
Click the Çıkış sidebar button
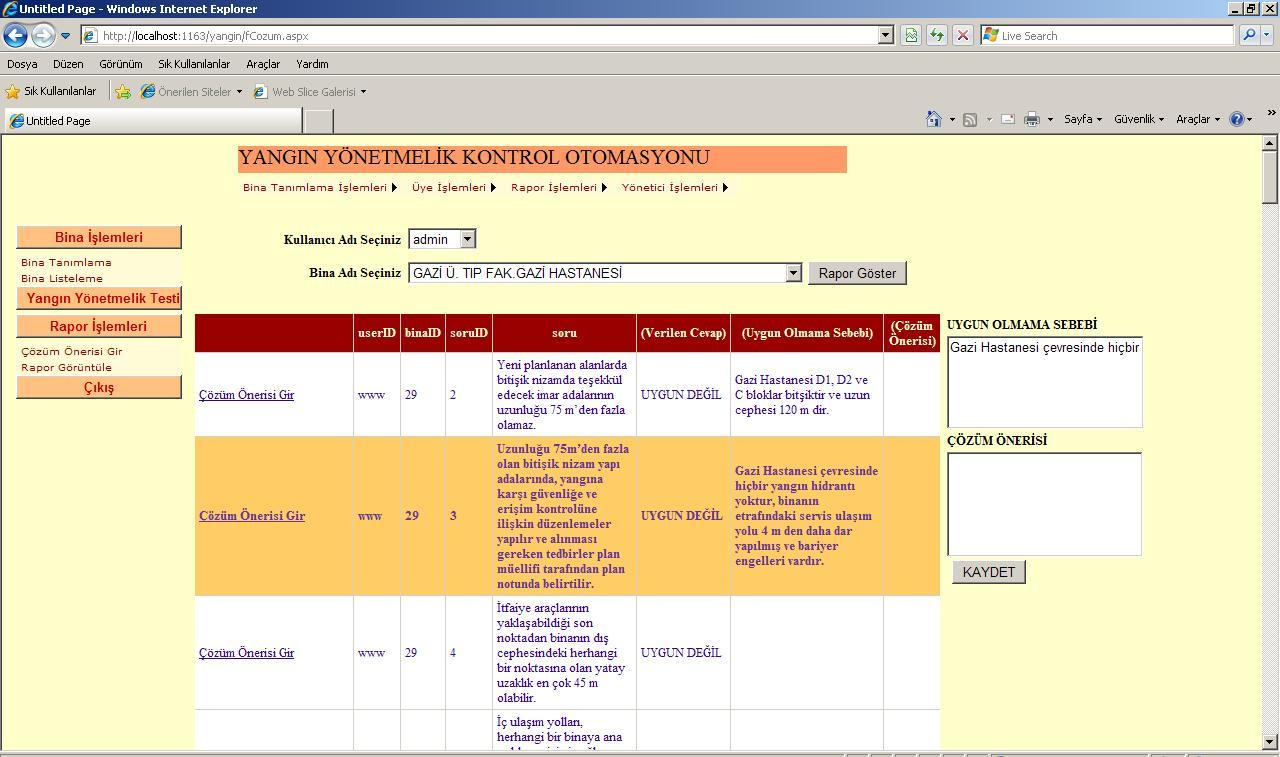click(99, 387)
